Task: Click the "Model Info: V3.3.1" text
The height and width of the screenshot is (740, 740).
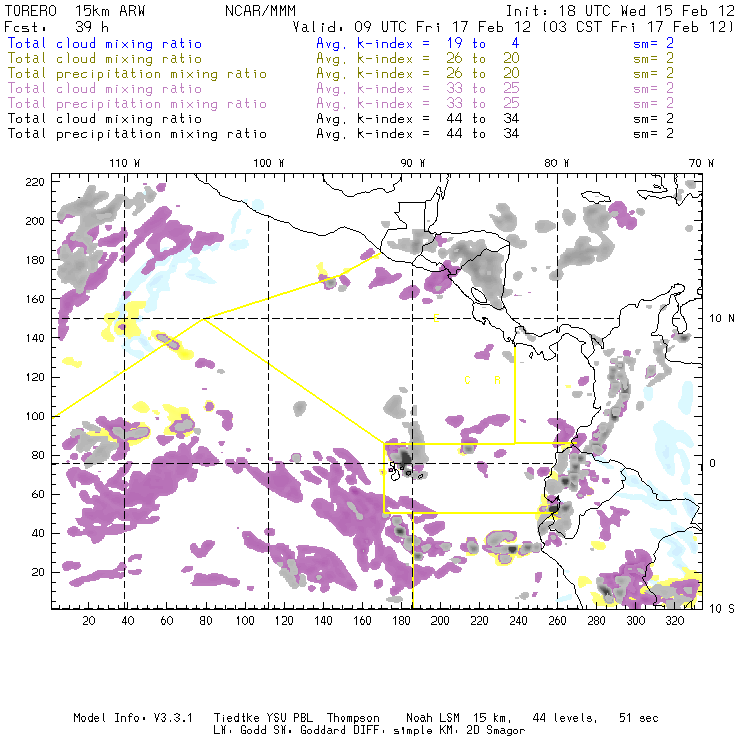Action: tap(133, 718)
